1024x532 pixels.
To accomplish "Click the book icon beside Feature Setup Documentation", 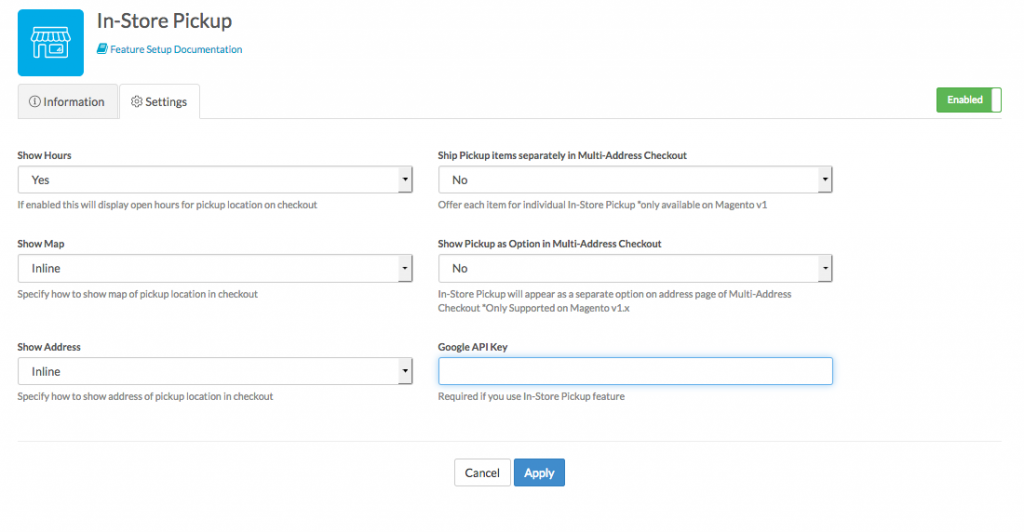I will click(x=102, y=49).
